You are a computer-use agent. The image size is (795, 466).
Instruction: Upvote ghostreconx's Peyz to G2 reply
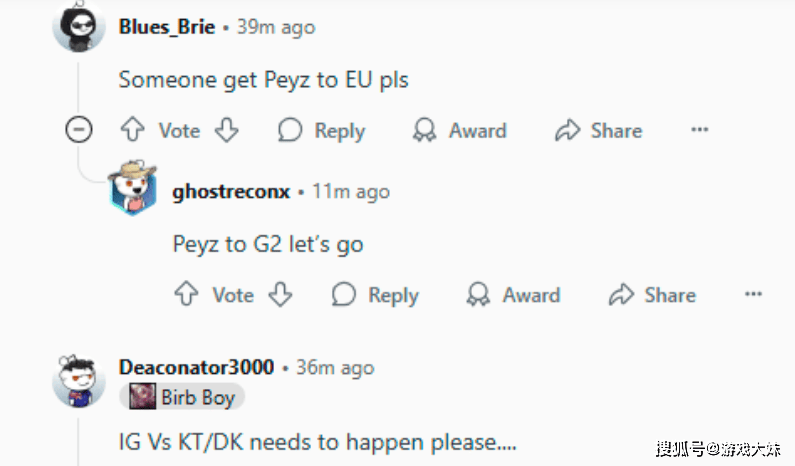pos(186,294)
